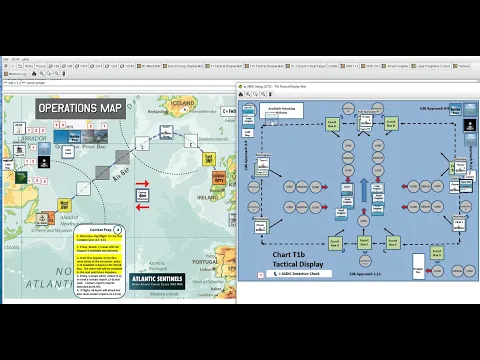Select the ship counter south of Iceland
The image size is (480, 360).
coord(166,132)
